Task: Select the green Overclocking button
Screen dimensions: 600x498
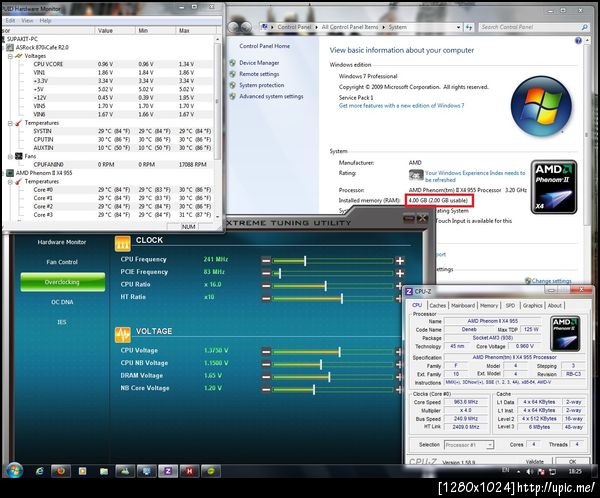Action: (62, 282)
